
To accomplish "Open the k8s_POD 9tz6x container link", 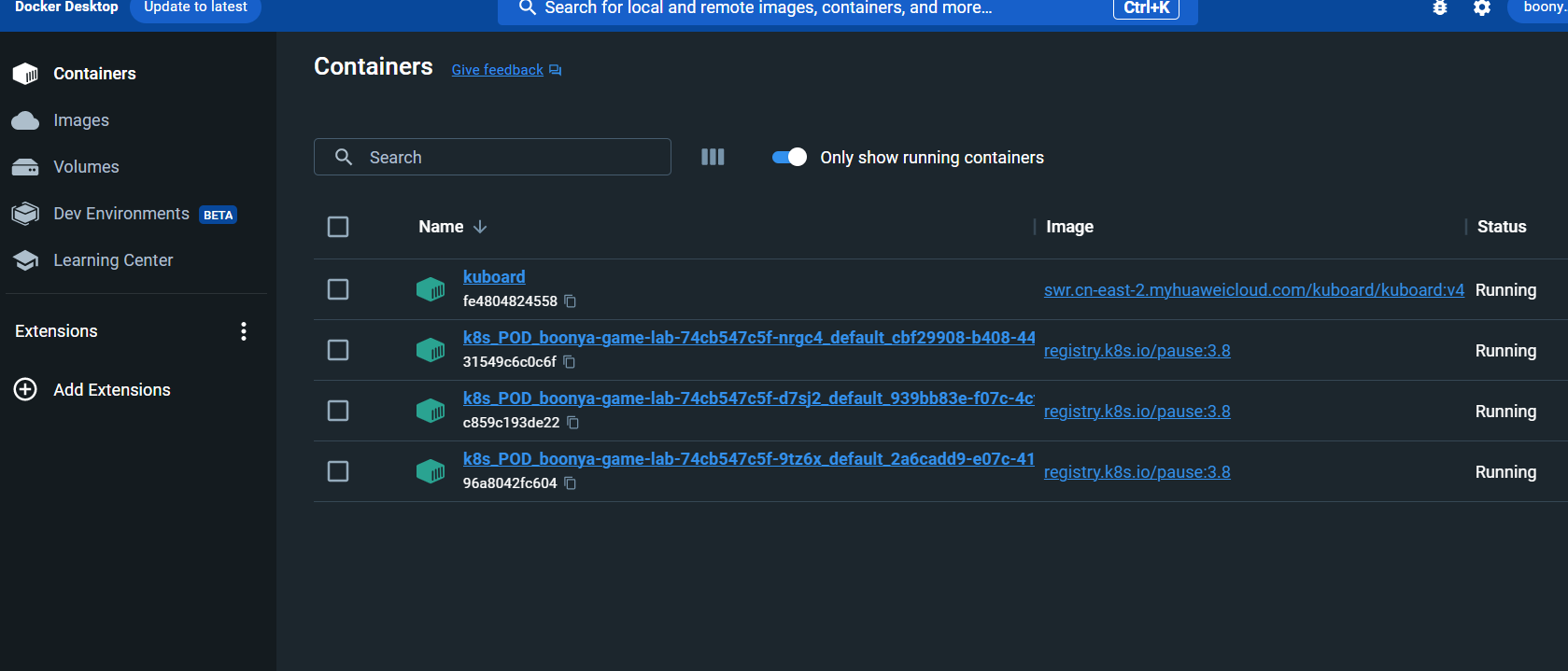I will tap(749, 459).
